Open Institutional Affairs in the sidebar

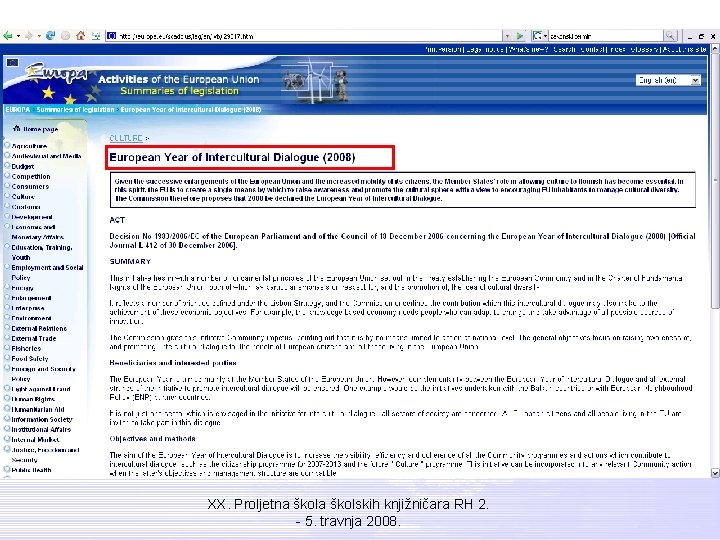point(41,429)
